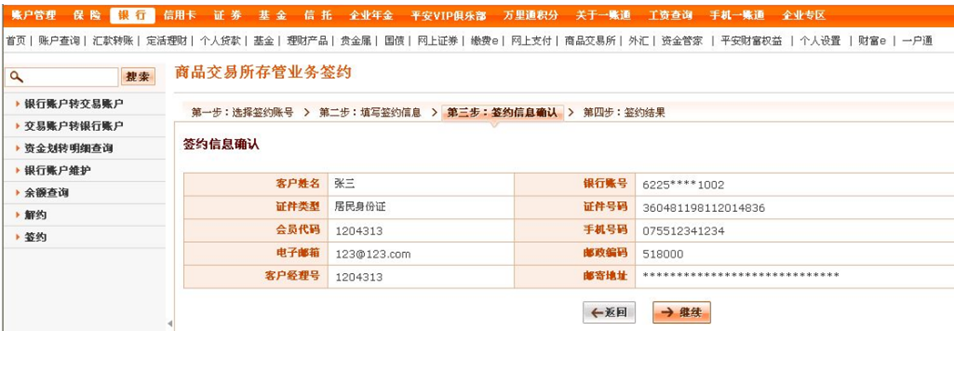The height and width of the screenshot is (382, 958).
Task: Click the 搜索 search button
Action: coord(138,76)
